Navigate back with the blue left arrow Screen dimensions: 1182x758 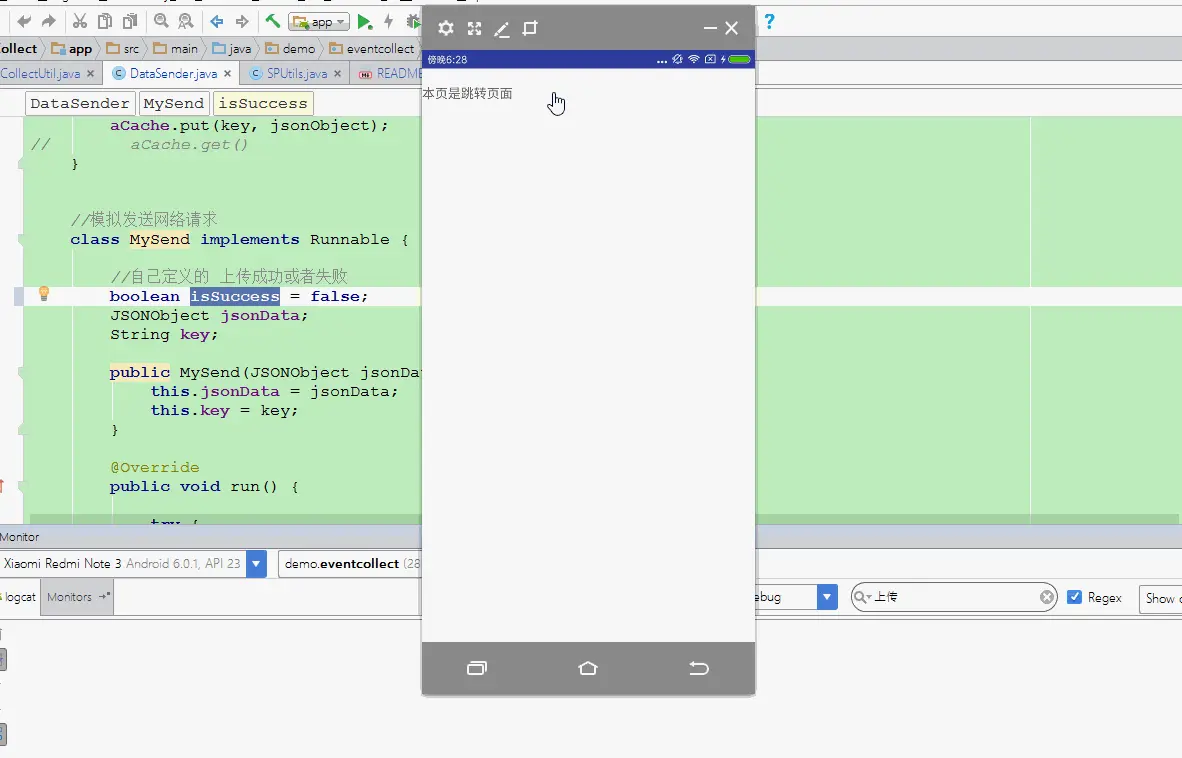pyautogui.click(x=217, y=22)
